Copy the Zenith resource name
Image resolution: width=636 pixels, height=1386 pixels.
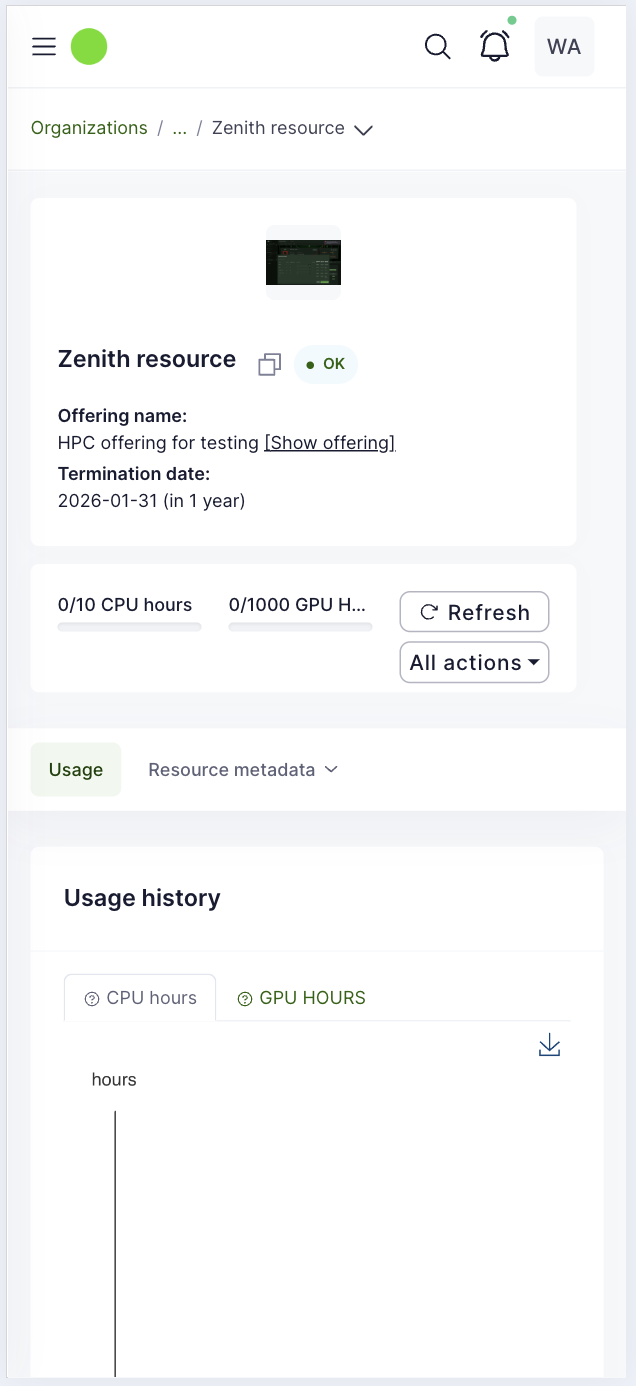pyautogui.click(x=269, y=365)
